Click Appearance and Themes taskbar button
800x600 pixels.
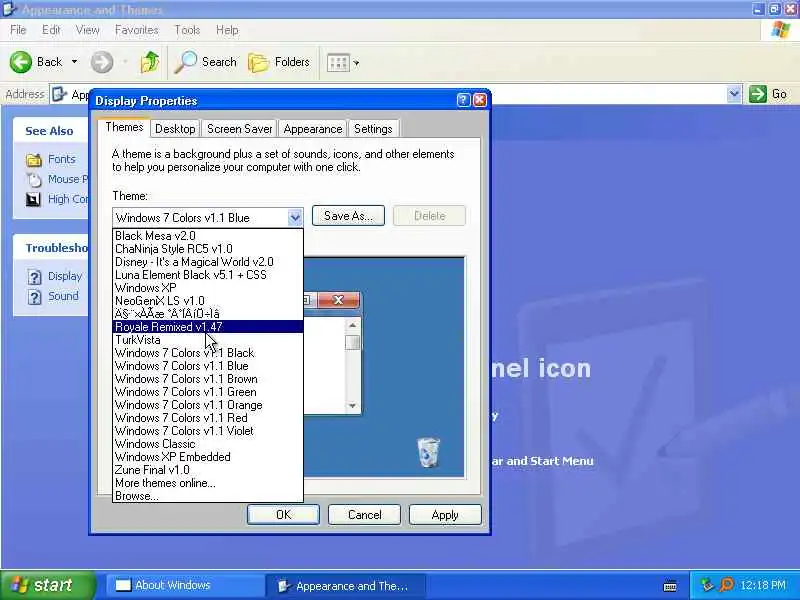pyautogui.click(x=345, y=586)
